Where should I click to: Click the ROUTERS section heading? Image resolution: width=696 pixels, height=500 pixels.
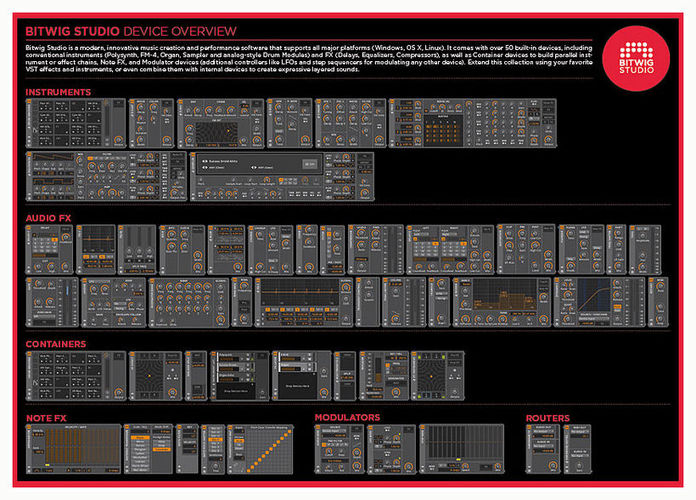point(548,418)
